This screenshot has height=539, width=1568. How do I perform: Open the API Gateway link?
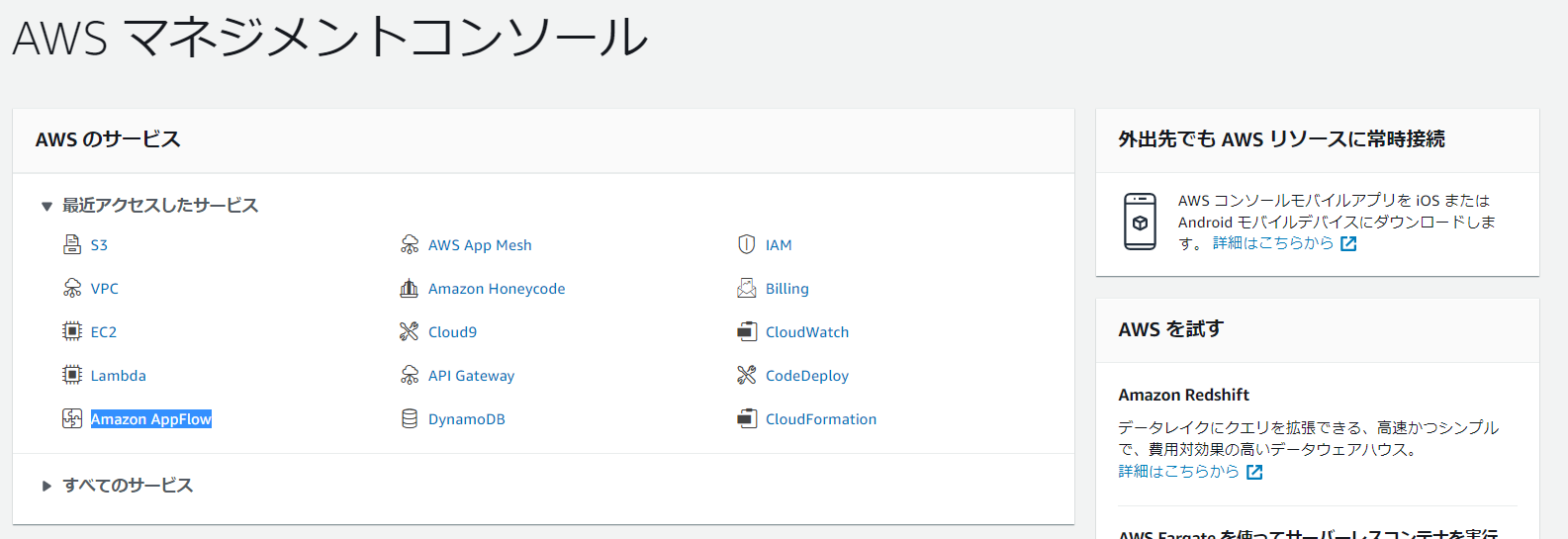(x=471, y=376)
